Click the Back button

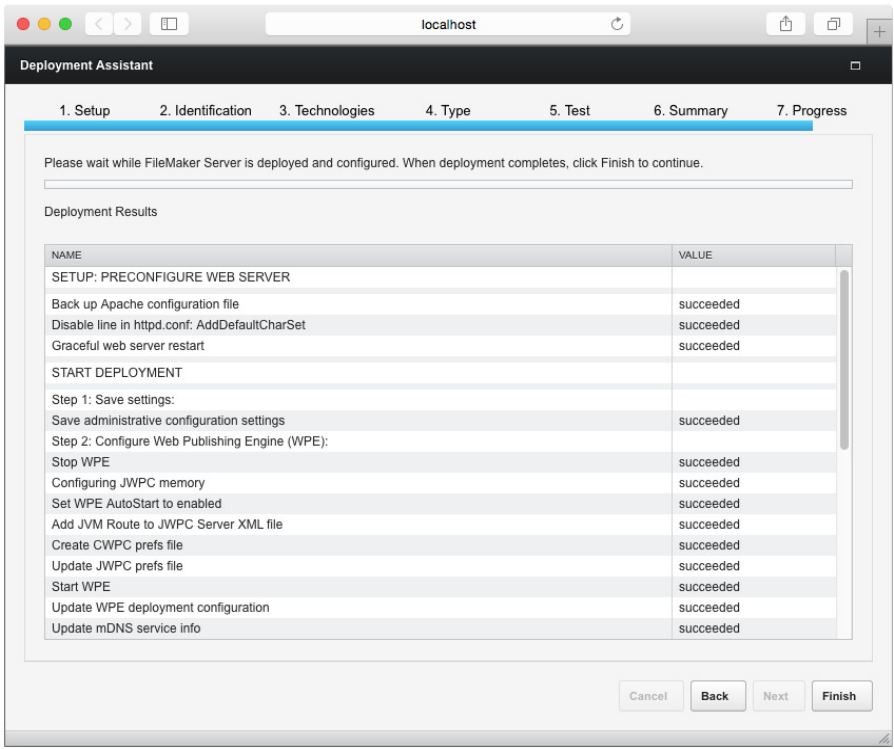click(718, 696)
